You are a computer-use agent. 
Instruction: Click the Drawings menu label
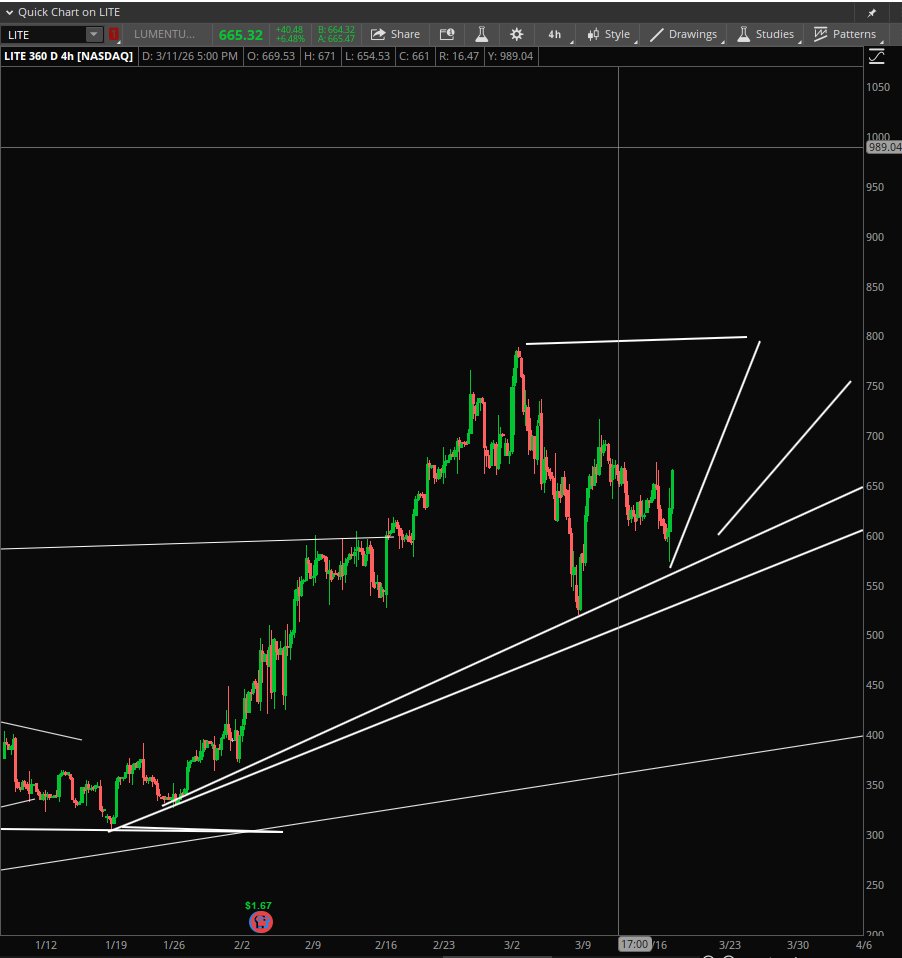tap(694, 33)
